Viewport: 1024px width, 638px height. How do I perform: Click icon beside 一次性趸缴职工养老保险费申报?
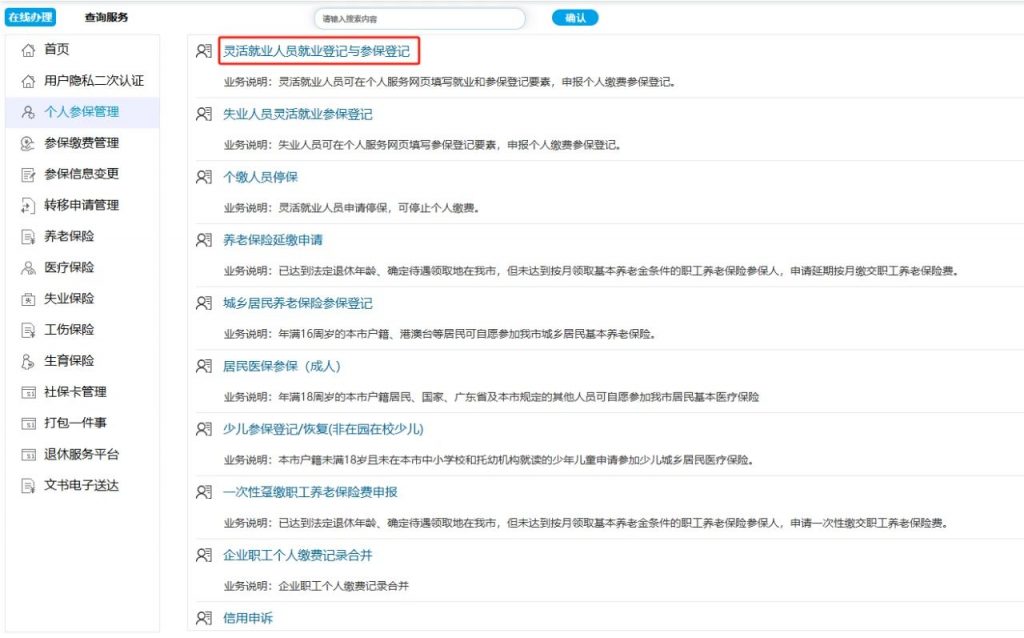click(x=204, y=492)
